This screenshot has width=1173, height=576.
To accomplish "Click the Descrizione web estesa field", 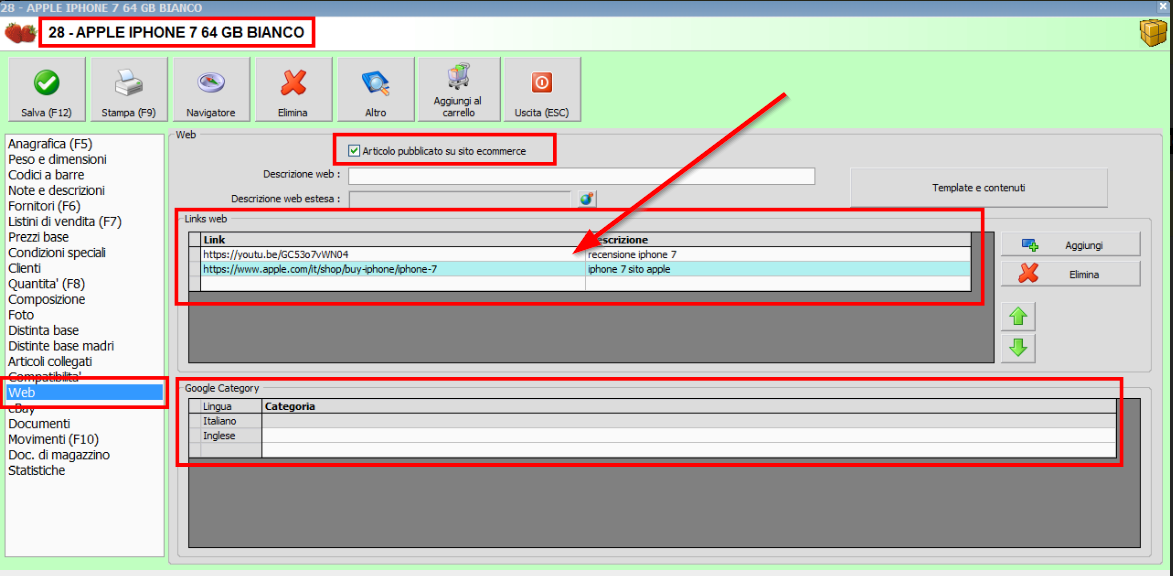I will click(460, 199).
